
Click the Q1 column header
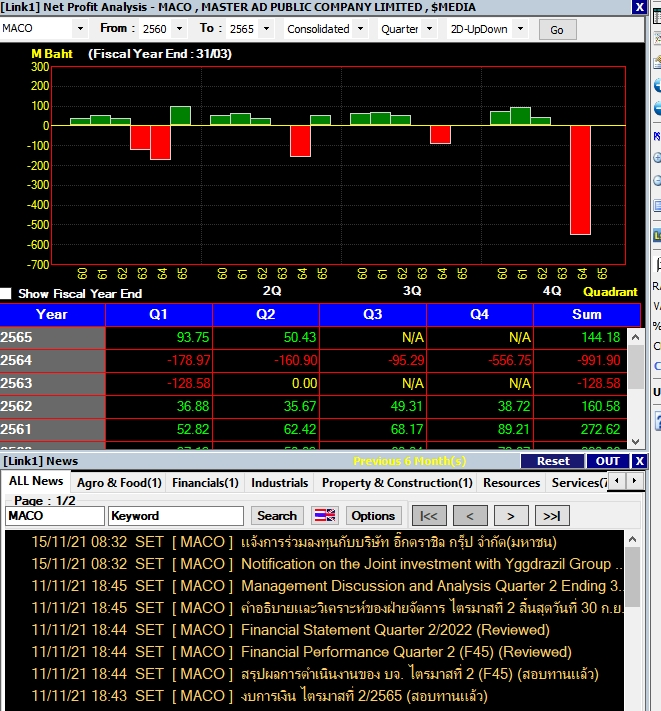159,315
